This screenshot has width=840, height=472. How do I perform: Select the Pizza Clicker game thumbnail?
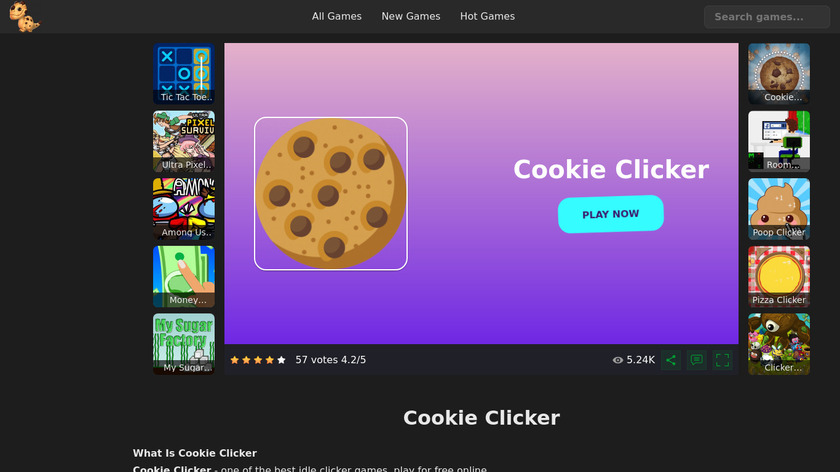(x=779, y=276)
